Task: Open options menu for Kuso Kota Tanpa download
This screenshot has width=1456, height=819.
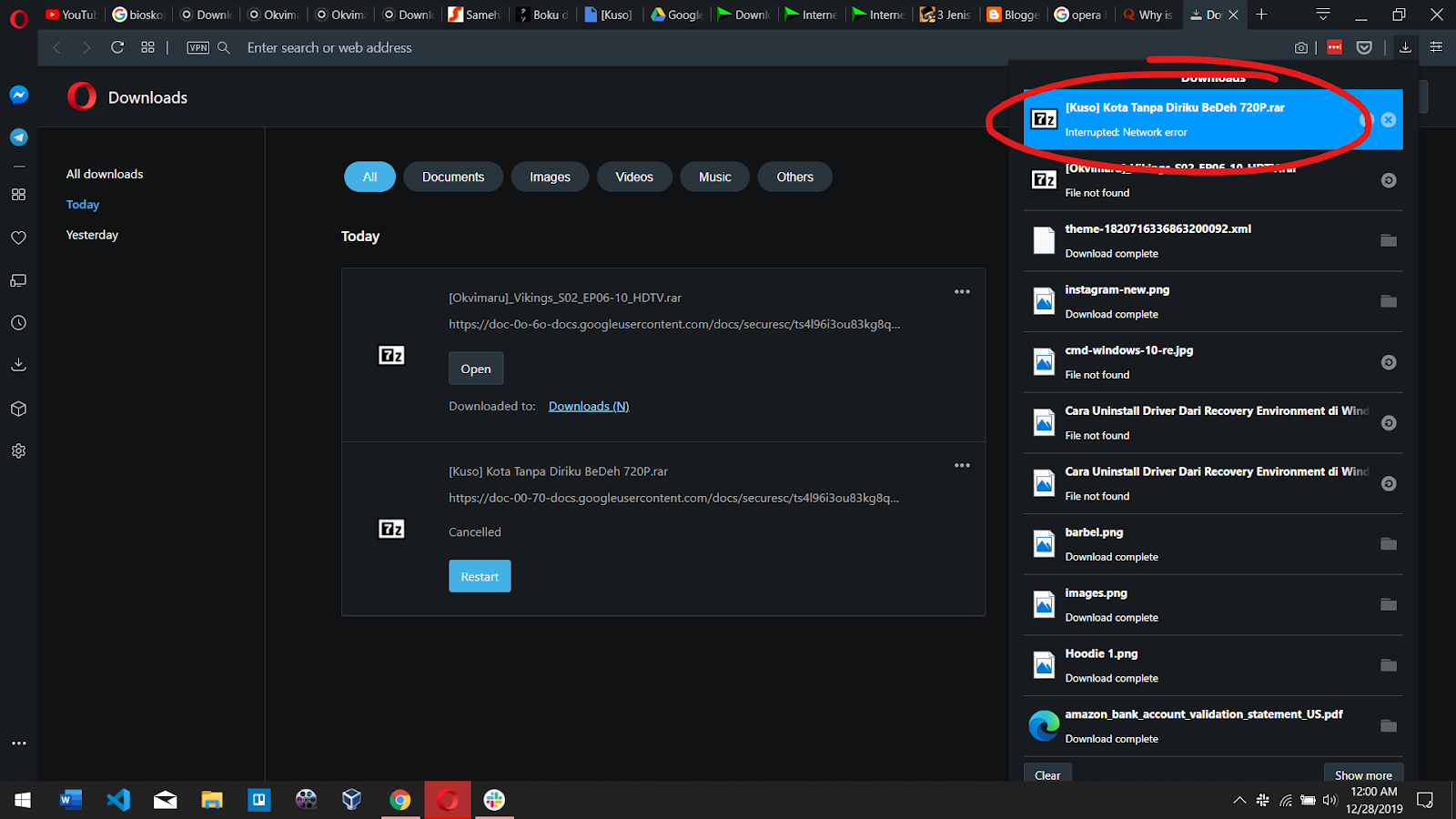Action: tap(962, 465)
